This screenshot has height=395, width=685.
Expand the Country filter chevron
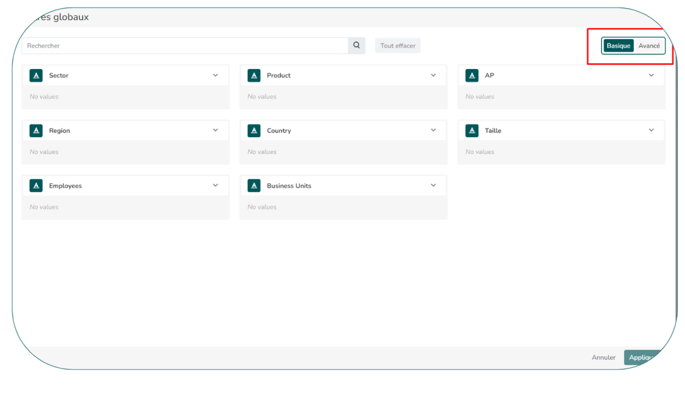[433, 130]
